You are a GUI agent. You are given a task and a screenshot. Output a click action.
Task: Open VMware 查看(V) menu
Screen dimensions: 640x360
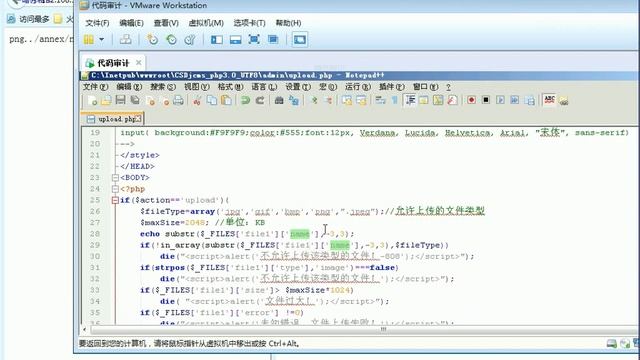click(x=166, y=23)
